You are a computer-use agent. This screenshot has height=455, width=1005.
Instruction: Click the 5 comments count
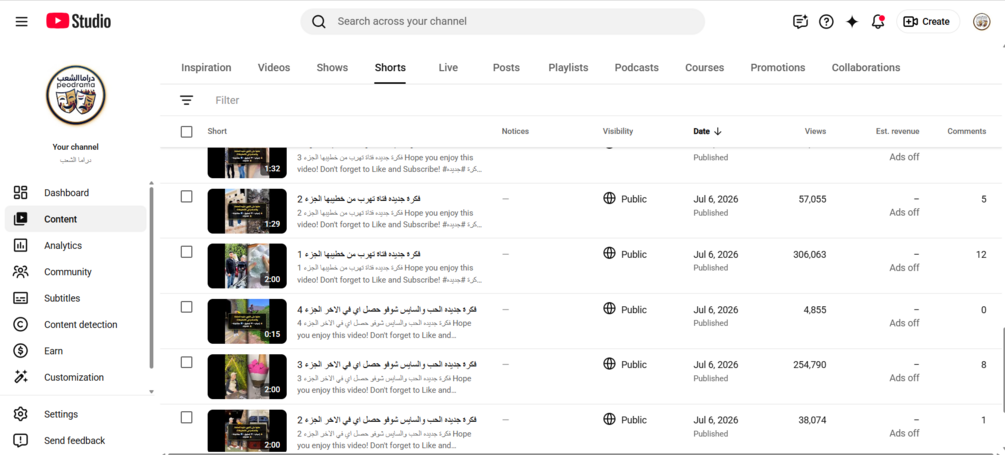(983, 199)
